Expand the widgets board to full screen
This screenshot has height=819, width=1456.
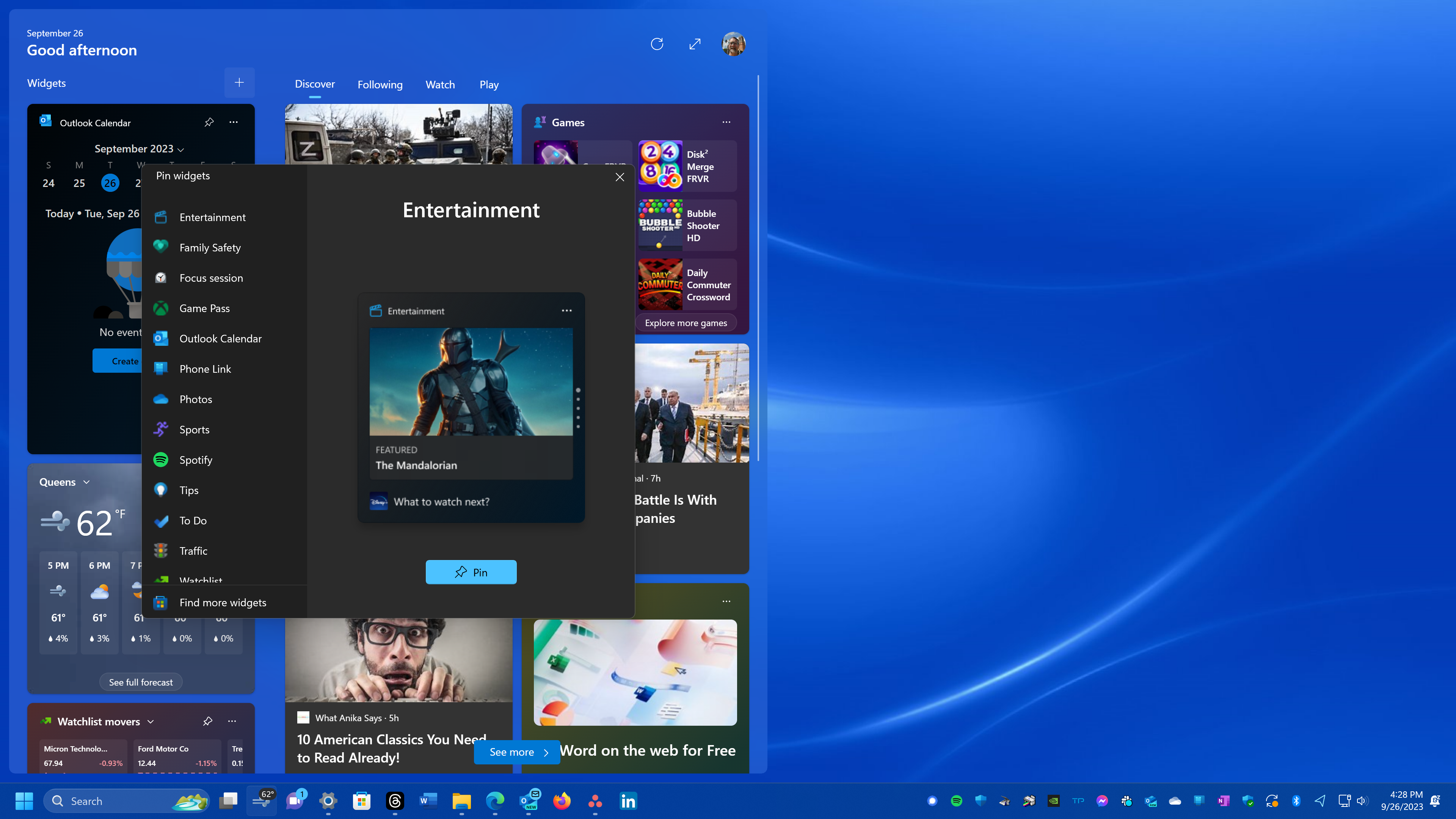(x=694, y=44)
